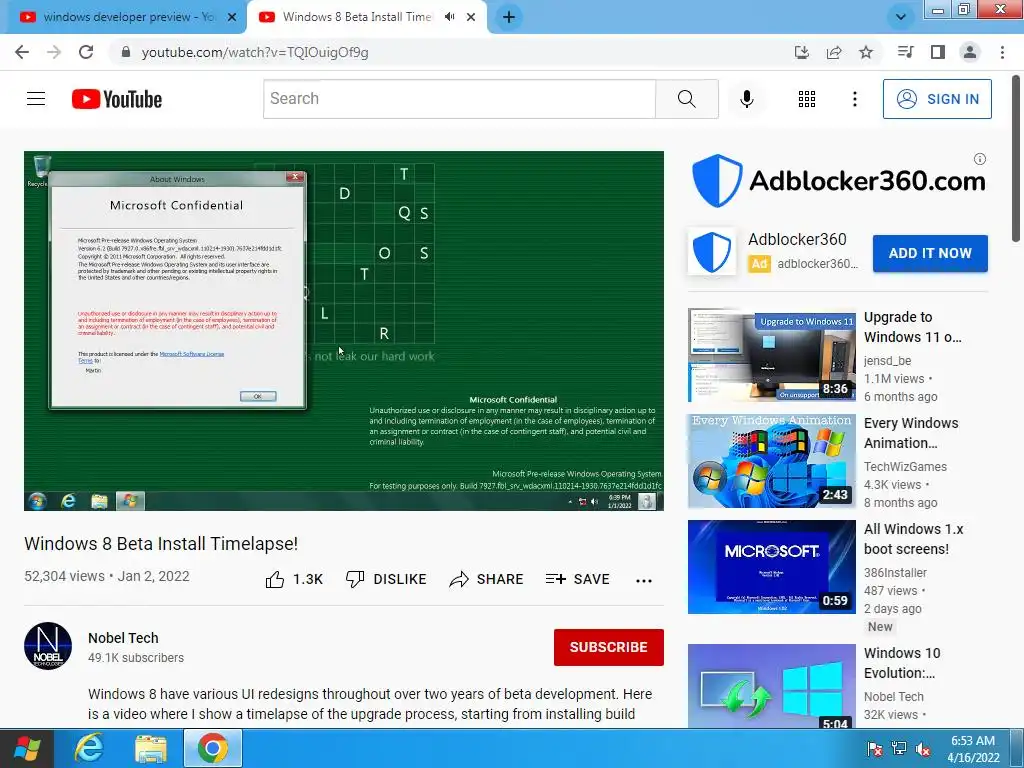Click the network tray icon

[x=899, y=748]
